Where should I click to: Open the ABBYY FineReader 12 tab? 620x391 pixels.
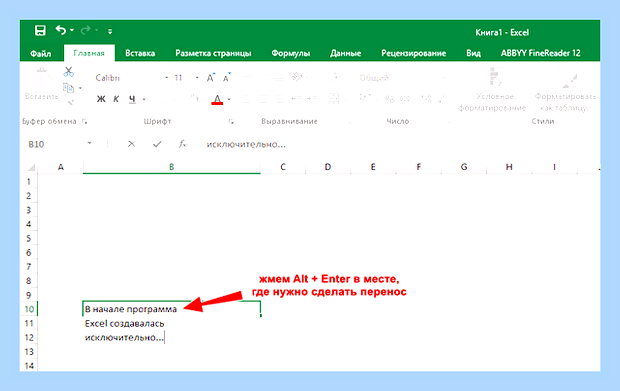pos(541,53)
